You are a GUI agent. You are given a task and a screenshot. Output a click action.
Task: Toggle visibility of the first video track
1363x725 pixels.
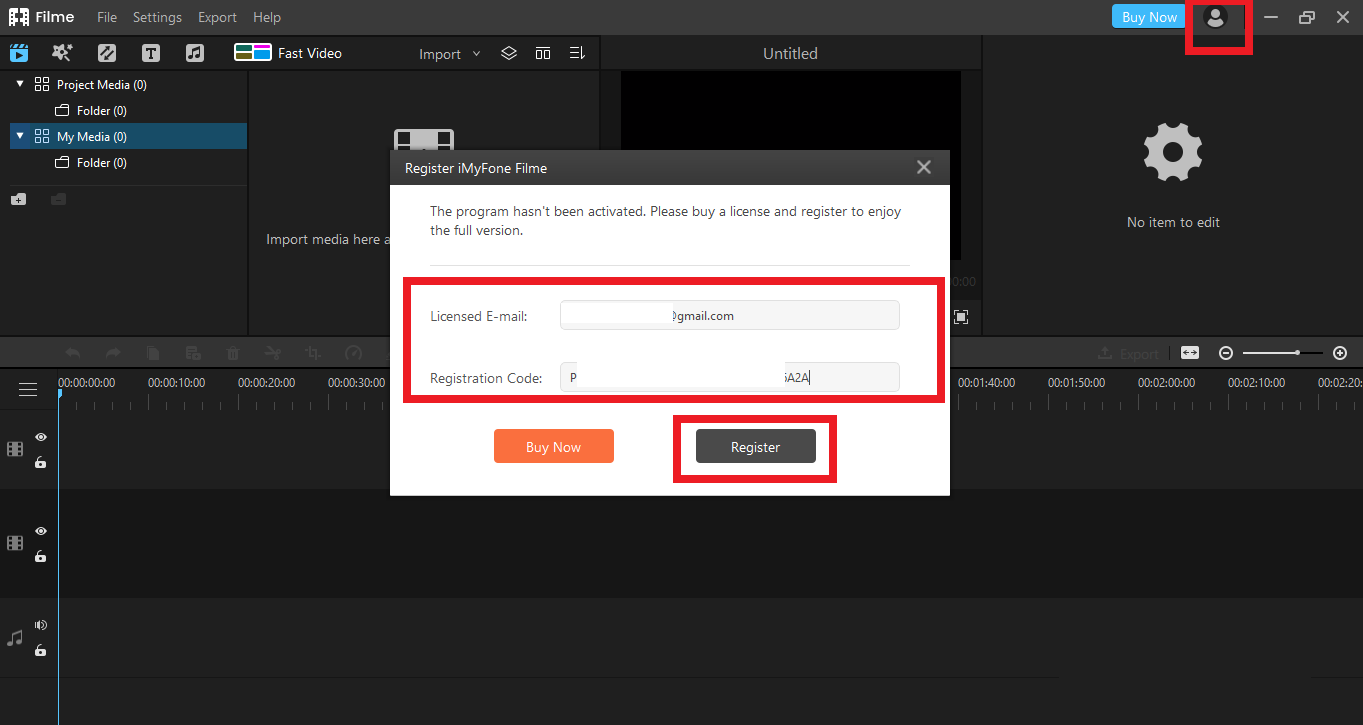(41, 437)
